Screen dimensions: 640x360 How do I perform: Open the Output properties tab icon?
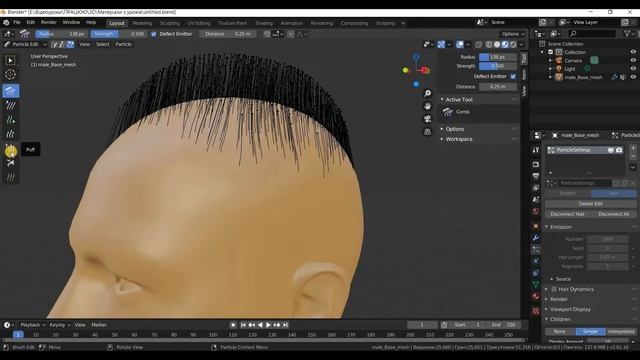(x=536, y=176)
